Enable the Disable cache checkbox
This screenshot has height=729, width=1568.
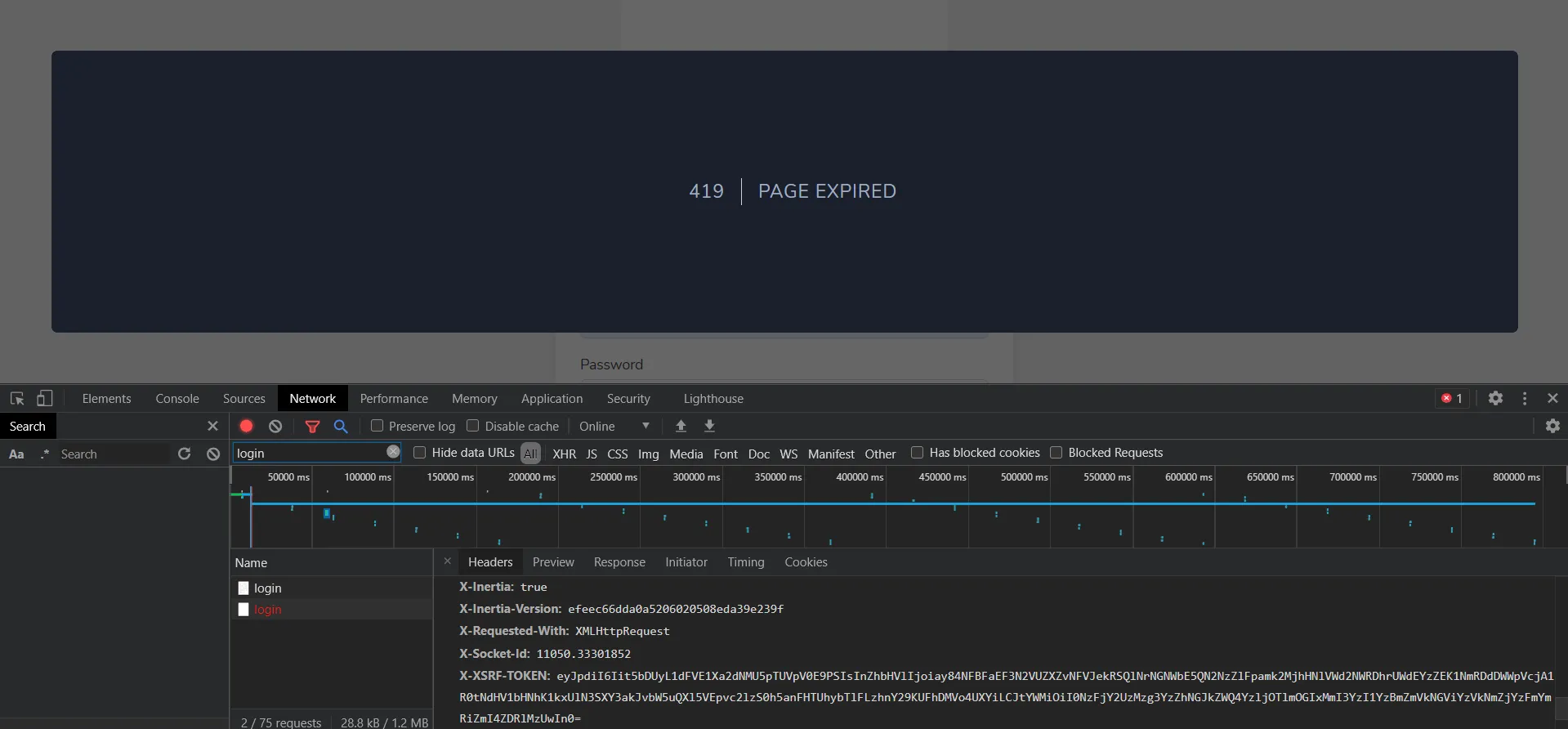[472, 426]
